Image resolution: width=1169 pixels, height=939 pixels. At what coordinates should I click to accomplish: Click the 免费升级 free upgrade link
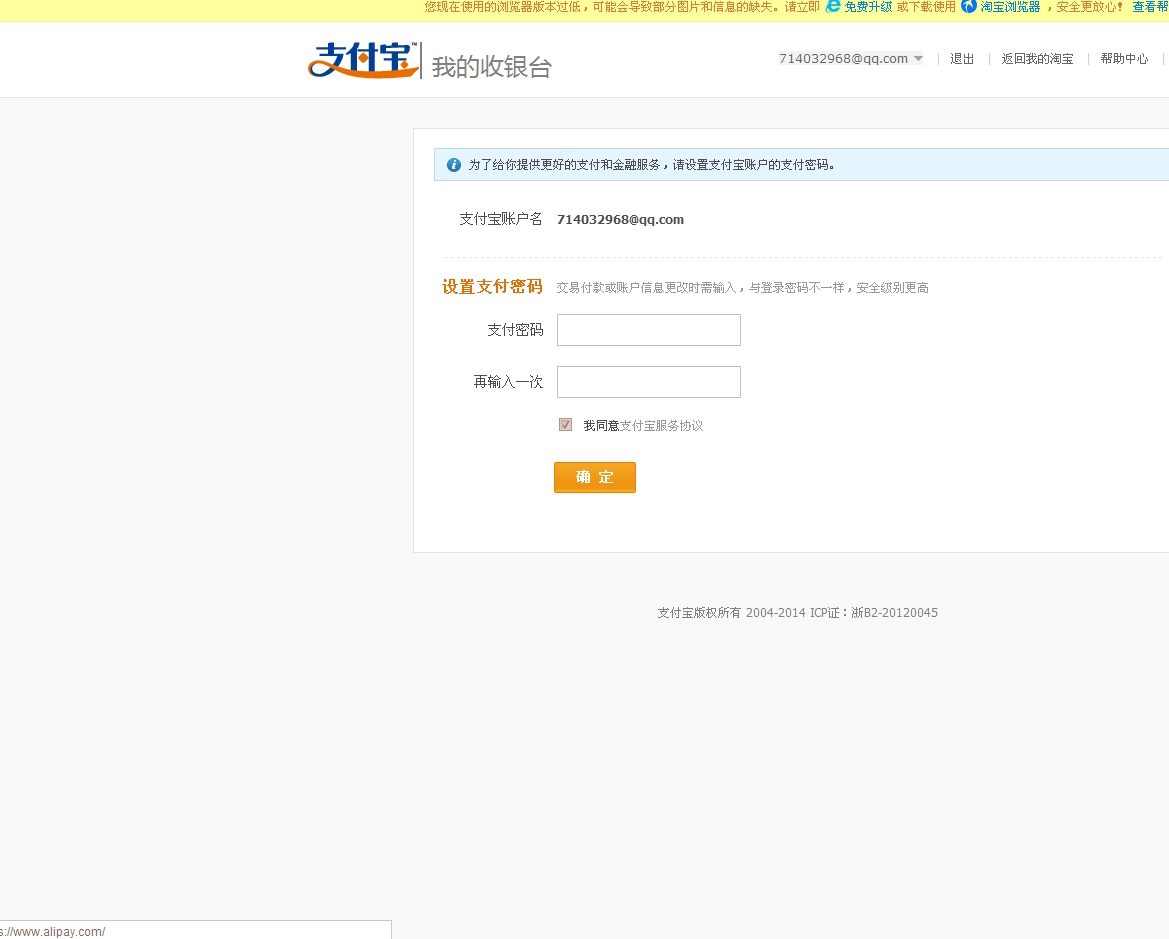866,7
